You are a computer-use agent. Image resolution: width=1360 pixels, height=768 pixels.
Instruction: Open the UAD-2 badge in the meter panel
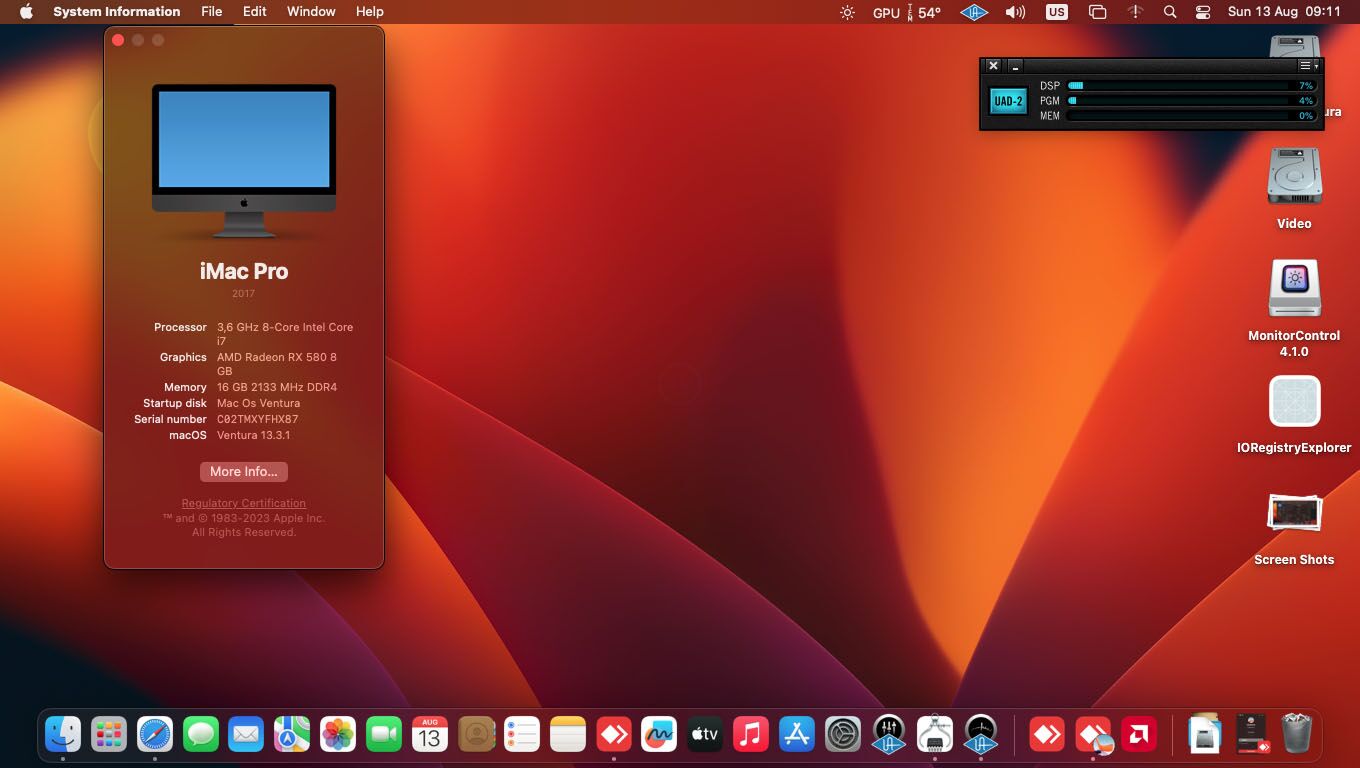pyautogui.click(x=1008, y=100)
